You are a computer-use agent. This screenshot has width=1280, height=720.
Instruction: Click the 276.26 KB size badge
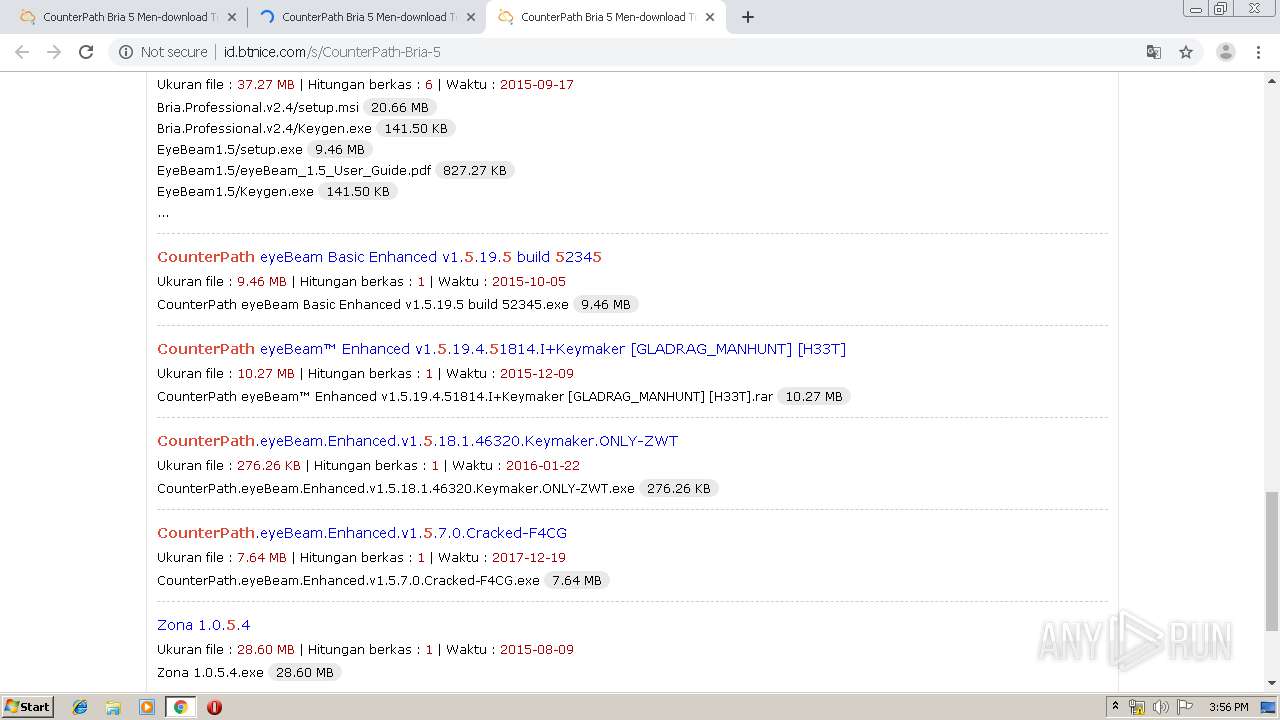pos(679,488)
